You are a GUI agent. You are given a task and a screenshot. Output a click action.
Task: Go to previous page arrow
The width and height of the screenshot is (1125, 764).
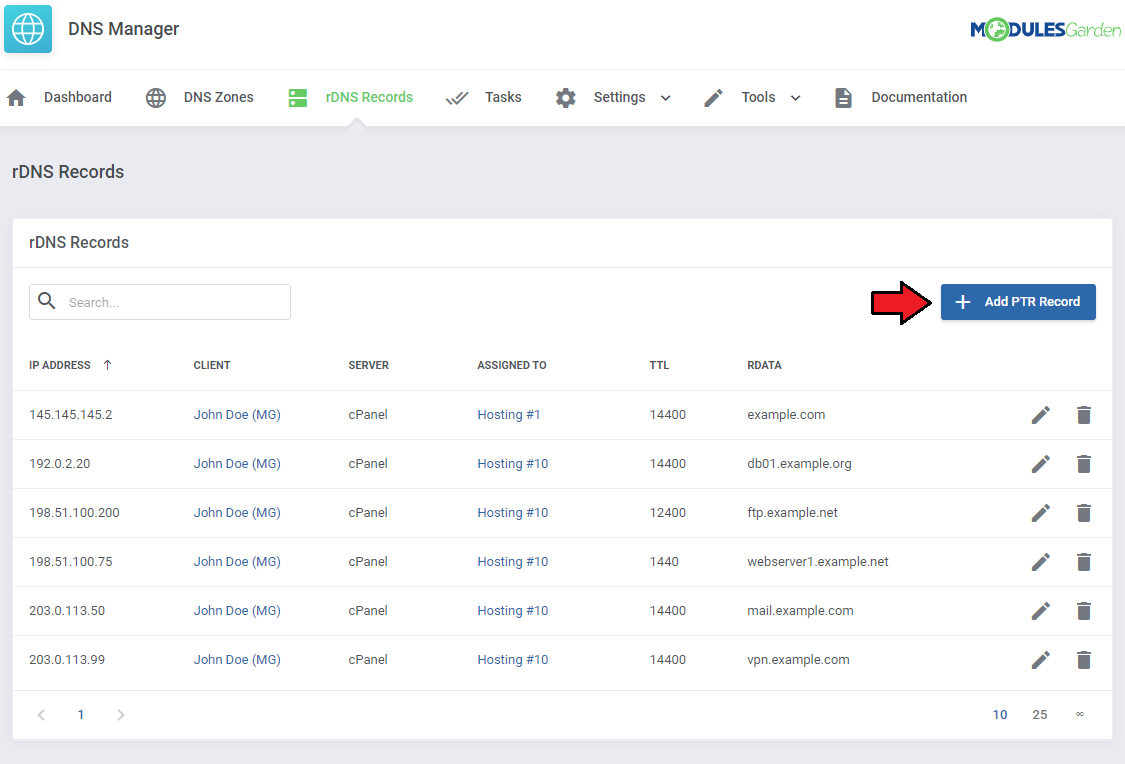coord(42,715)
